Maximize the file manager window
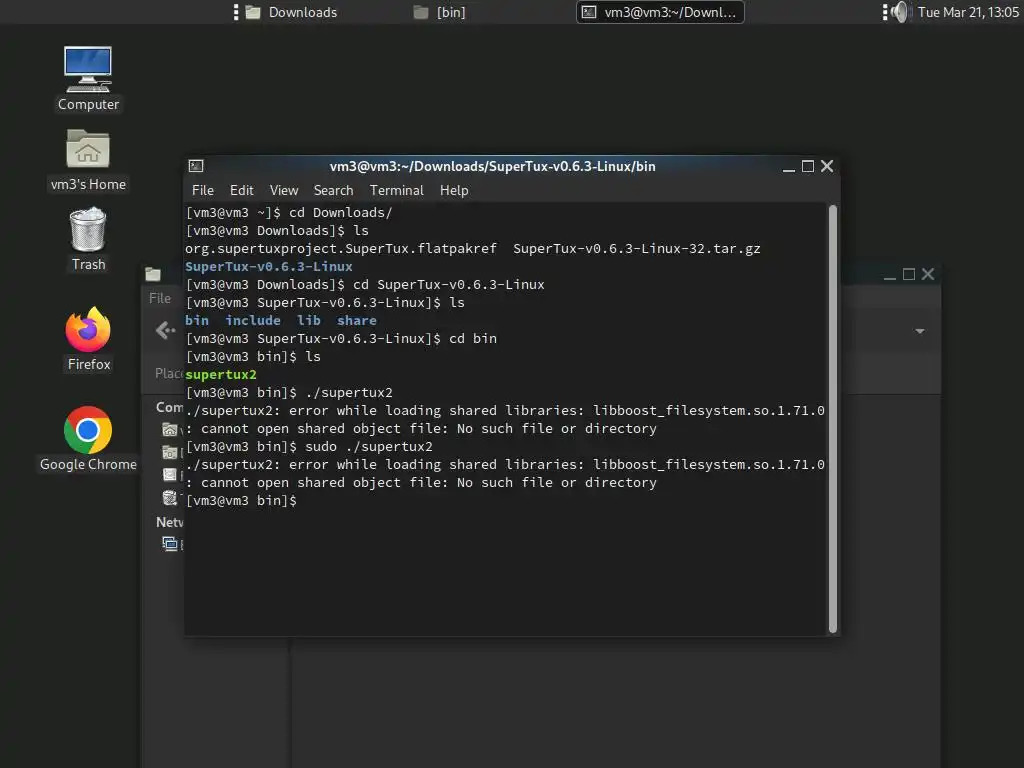The image size is (1024, 768). (x=908, y=274)
